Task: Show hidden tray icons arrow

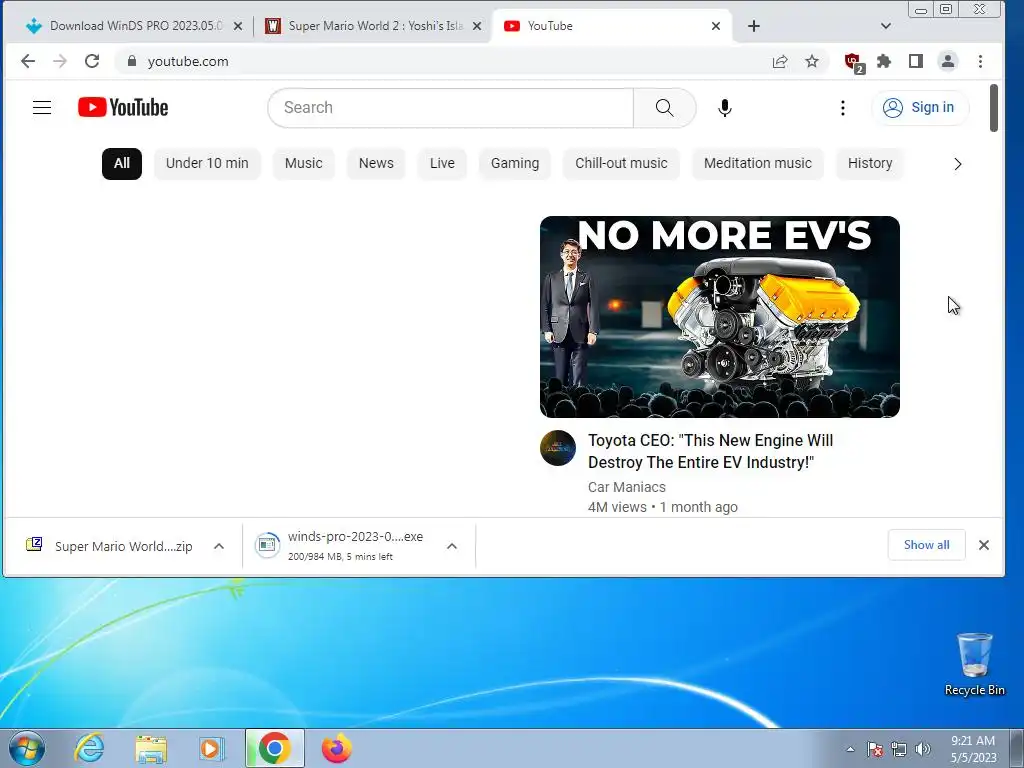Action: point(850,749)
